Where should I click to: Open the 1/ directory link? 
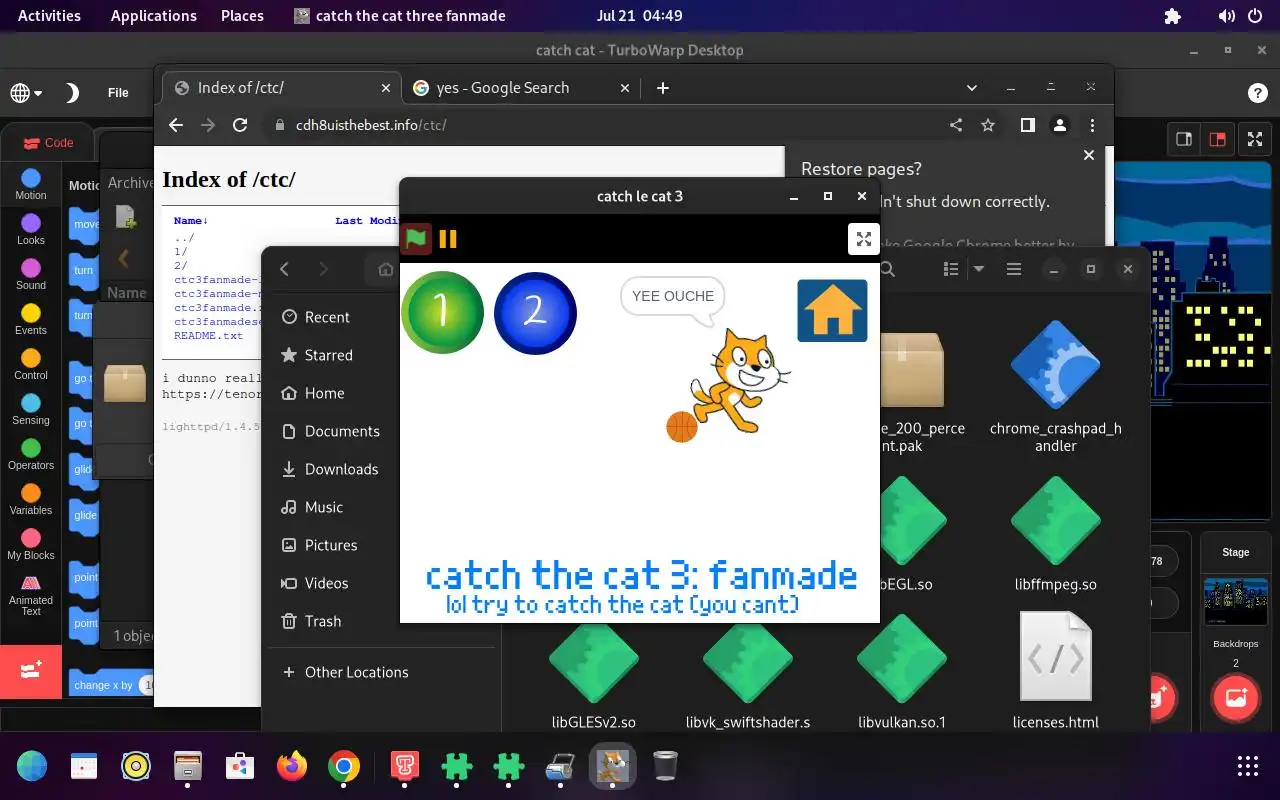coord(181,252)
